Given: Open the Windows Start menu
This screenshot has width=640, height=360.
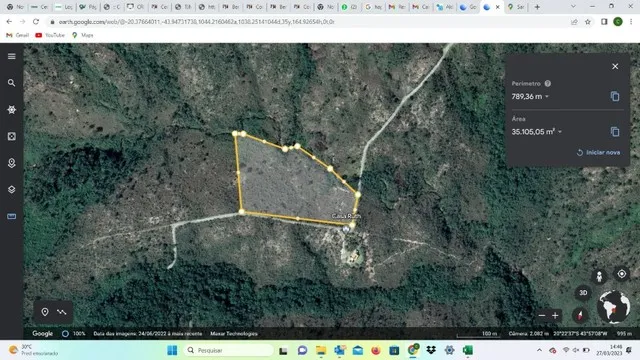Looking at the screenshot, I should [x=172, y=350].
